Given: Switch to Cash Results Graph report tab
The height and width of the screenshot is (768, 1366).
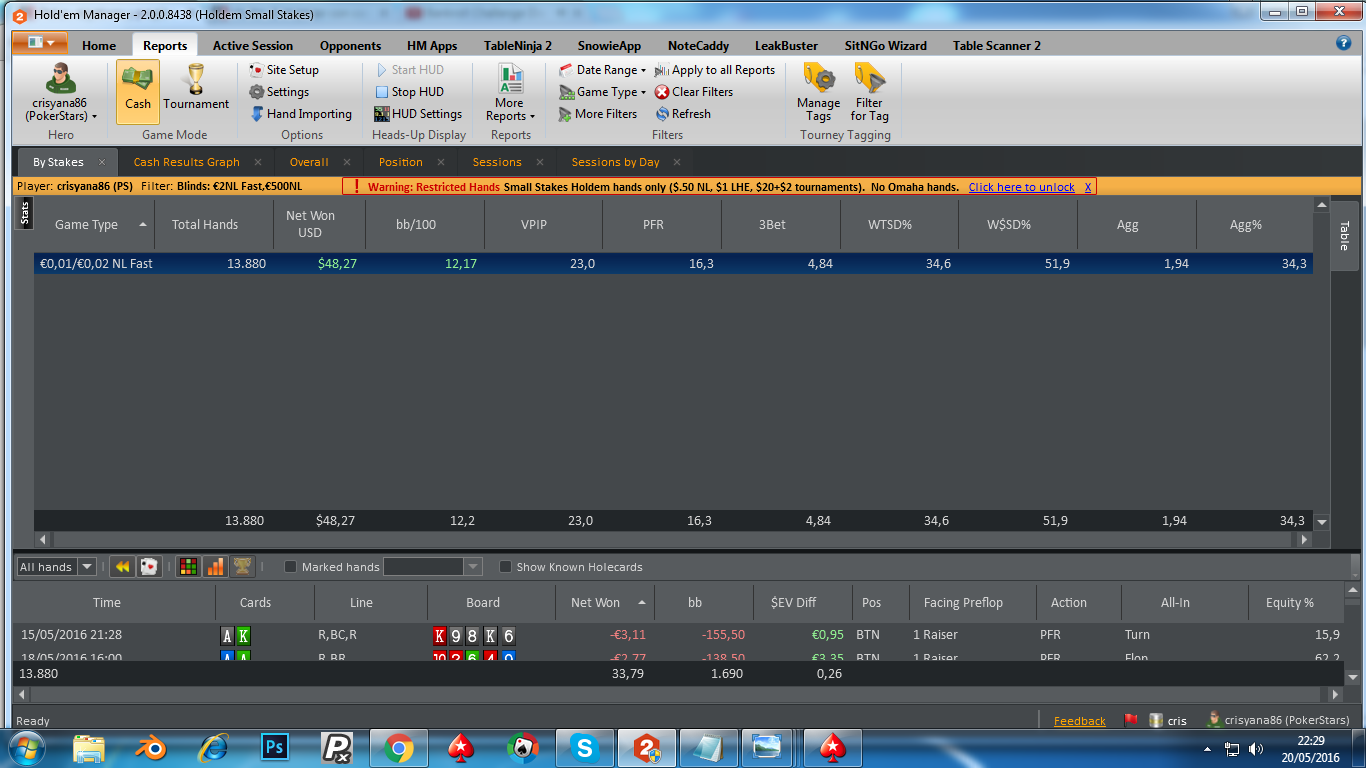Looking at the screenshot, I should point(186,162).
